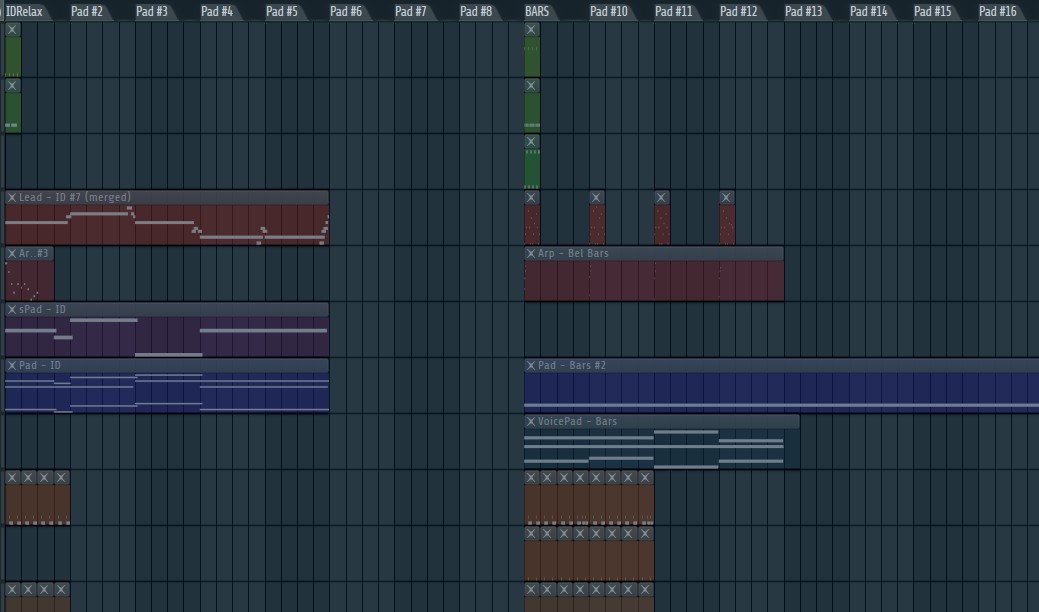
Task: Click the X menu icon on Ar..#3 clip
Action: pyautogui.click(x=12, y=254)
